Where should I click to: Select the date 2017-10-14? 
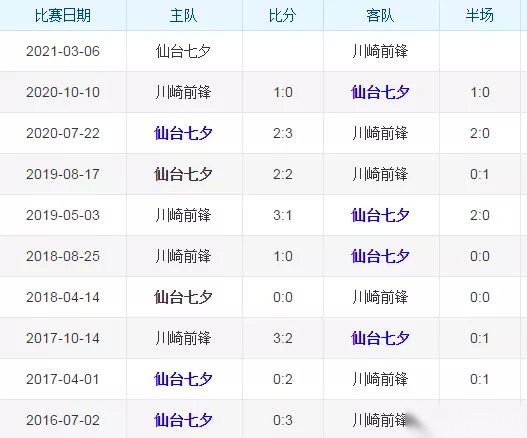tap(63, 339)
